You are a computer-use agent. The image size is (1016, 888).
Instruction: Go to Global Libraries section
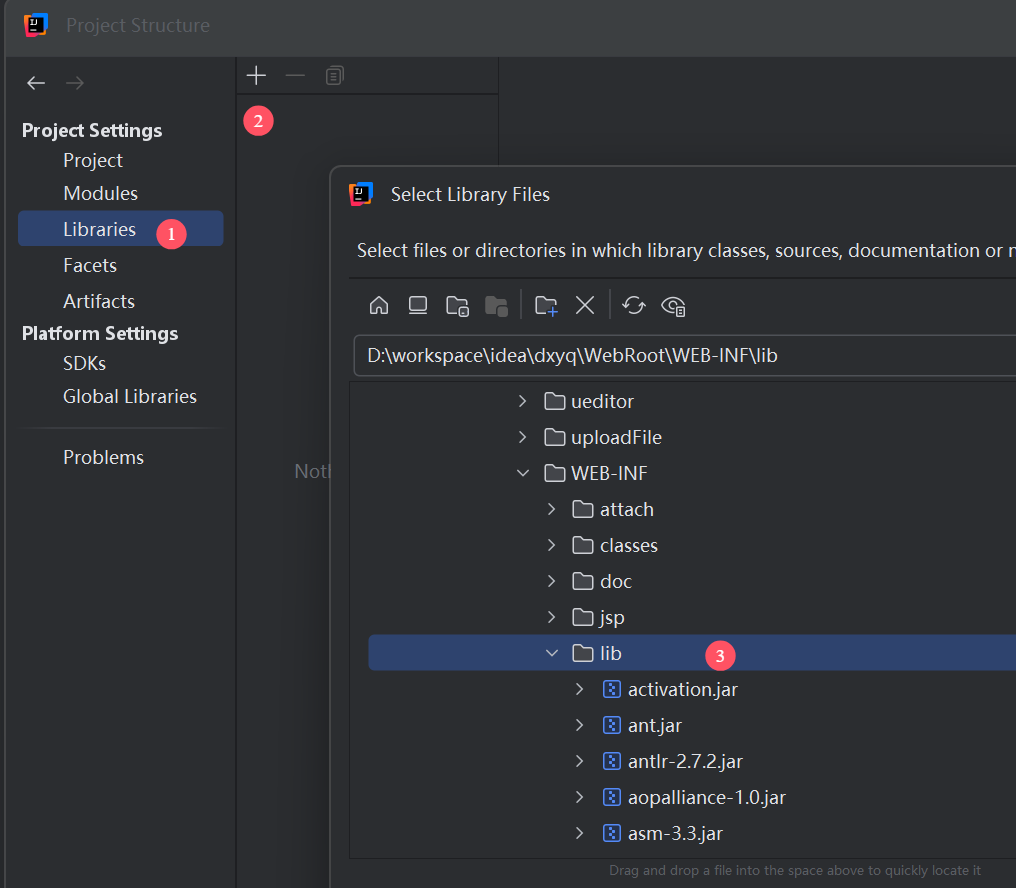click(130, 397)
